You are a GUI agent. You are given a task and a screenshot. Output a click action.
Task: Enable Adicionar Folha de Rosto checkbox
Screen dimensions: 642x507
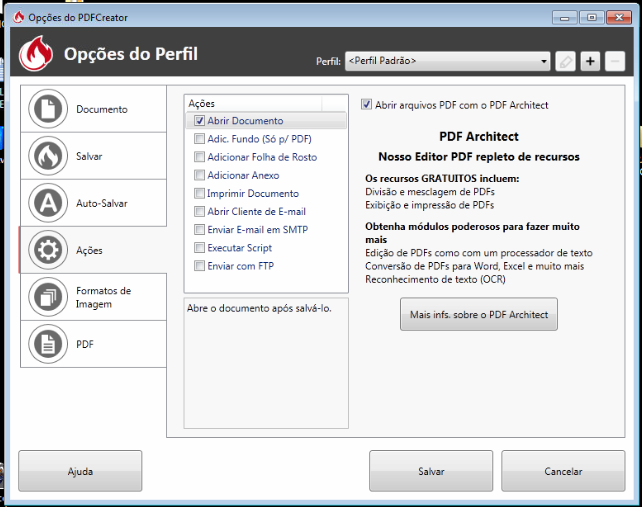[x=199, y=157]
